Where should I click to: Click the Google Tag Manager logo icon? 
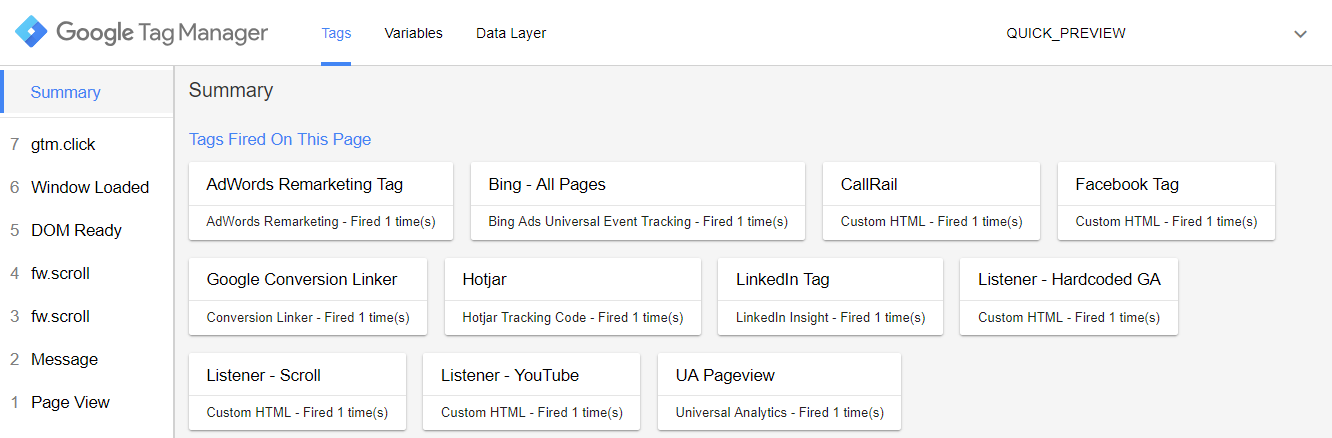point(31,33)
